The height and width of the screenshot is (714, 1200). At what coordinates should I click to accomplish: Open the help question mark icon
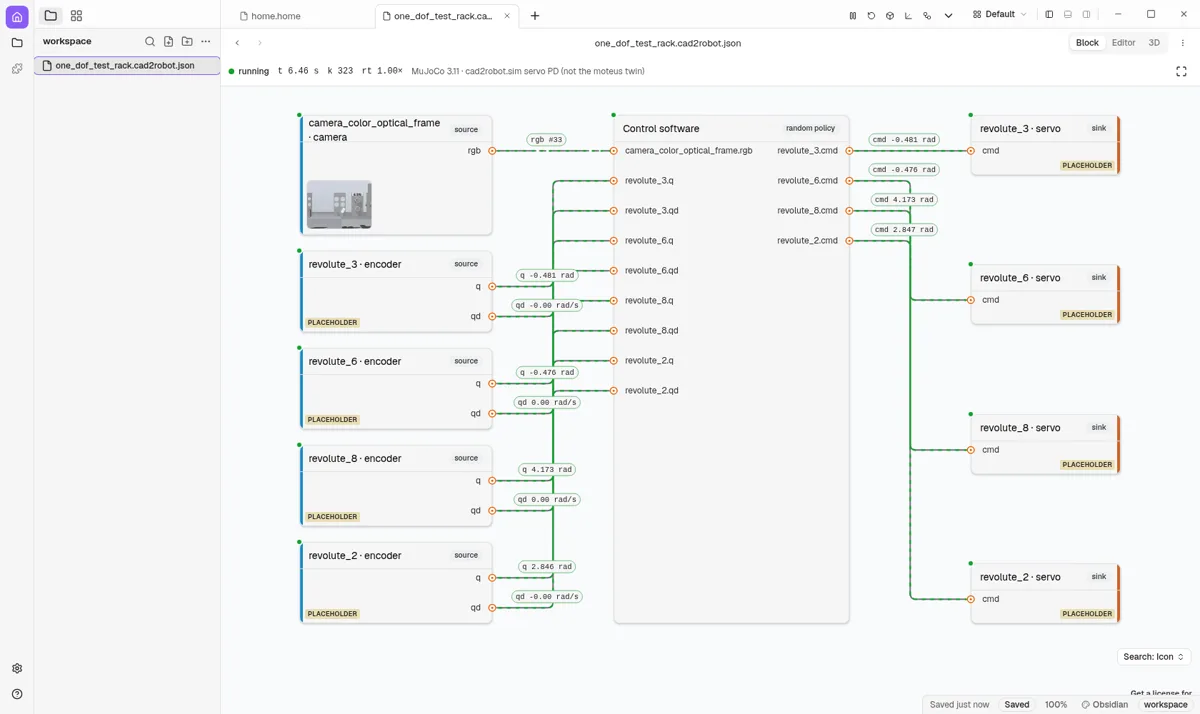17,694
